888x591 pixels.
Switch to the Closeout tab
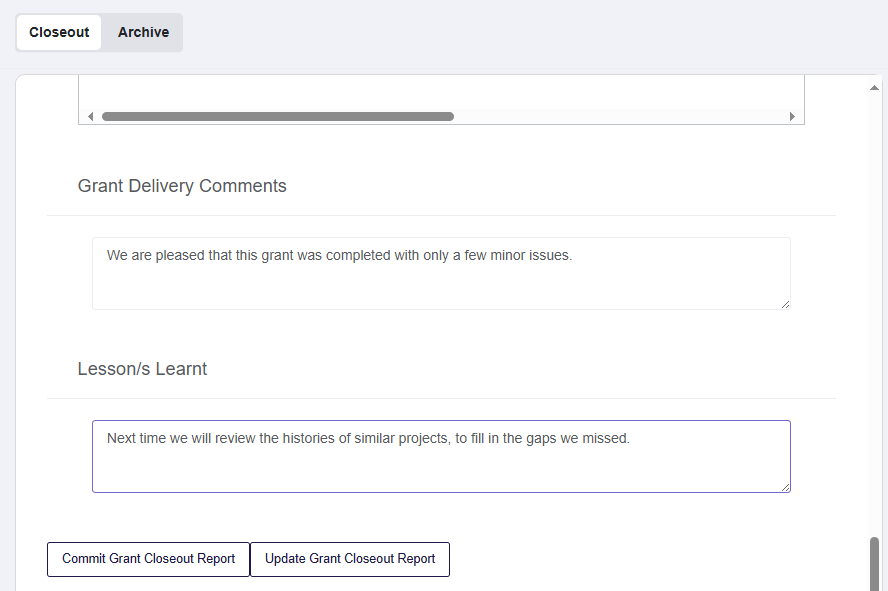(59, 32)
